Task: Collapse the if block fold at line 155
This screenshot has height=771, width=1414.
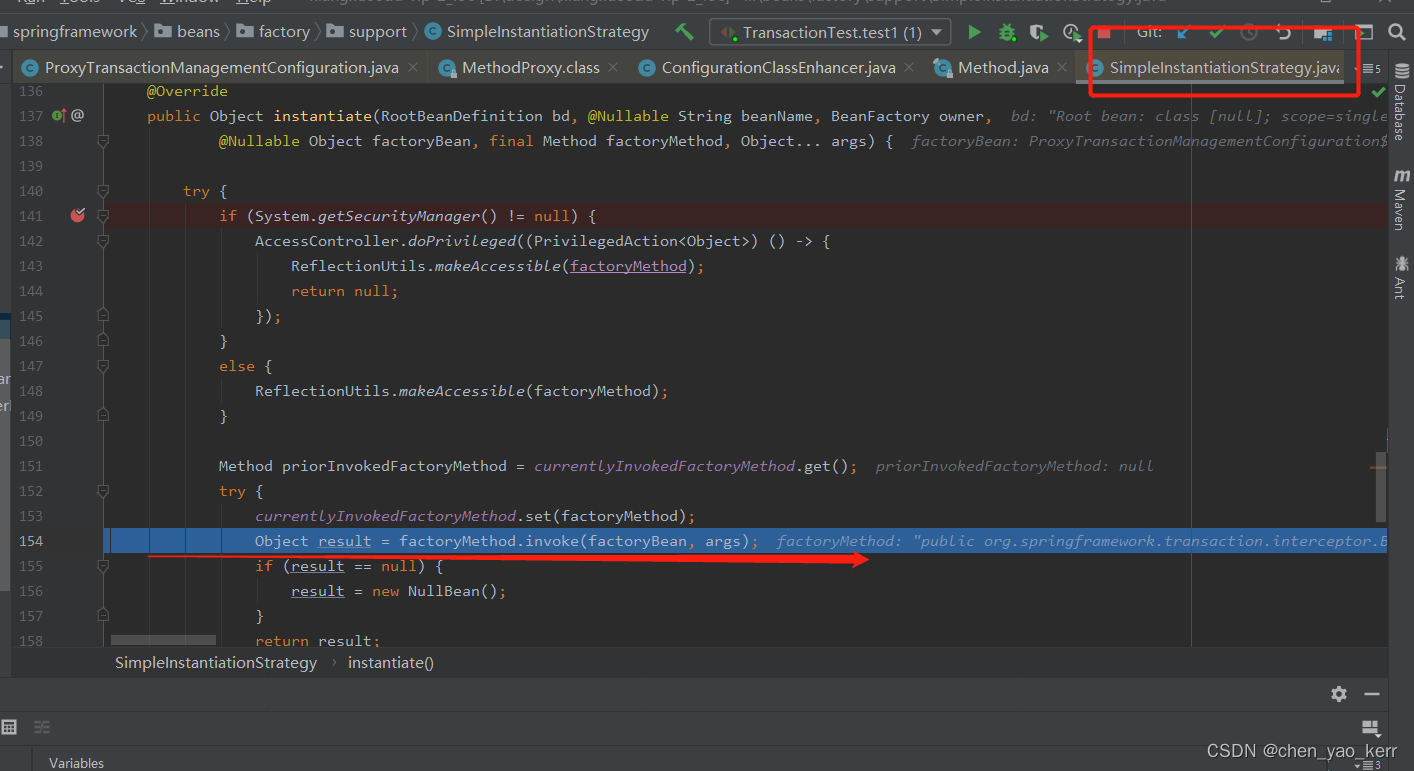Action: 103,566
